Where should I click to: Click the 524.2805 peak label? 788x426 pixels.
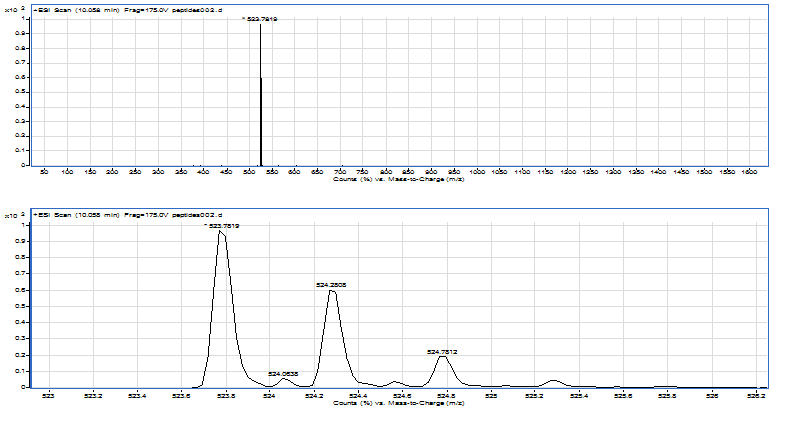331,285
